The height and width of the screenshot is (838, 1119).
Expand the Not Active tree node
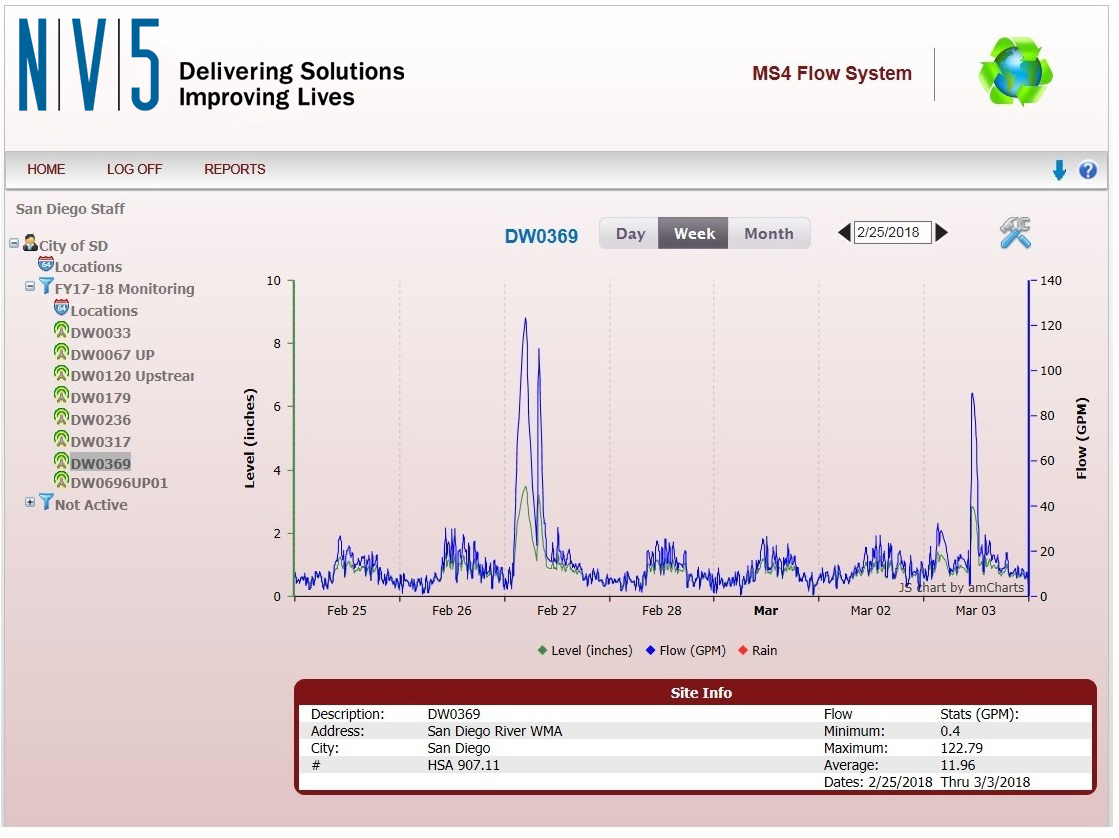[29, 502]
